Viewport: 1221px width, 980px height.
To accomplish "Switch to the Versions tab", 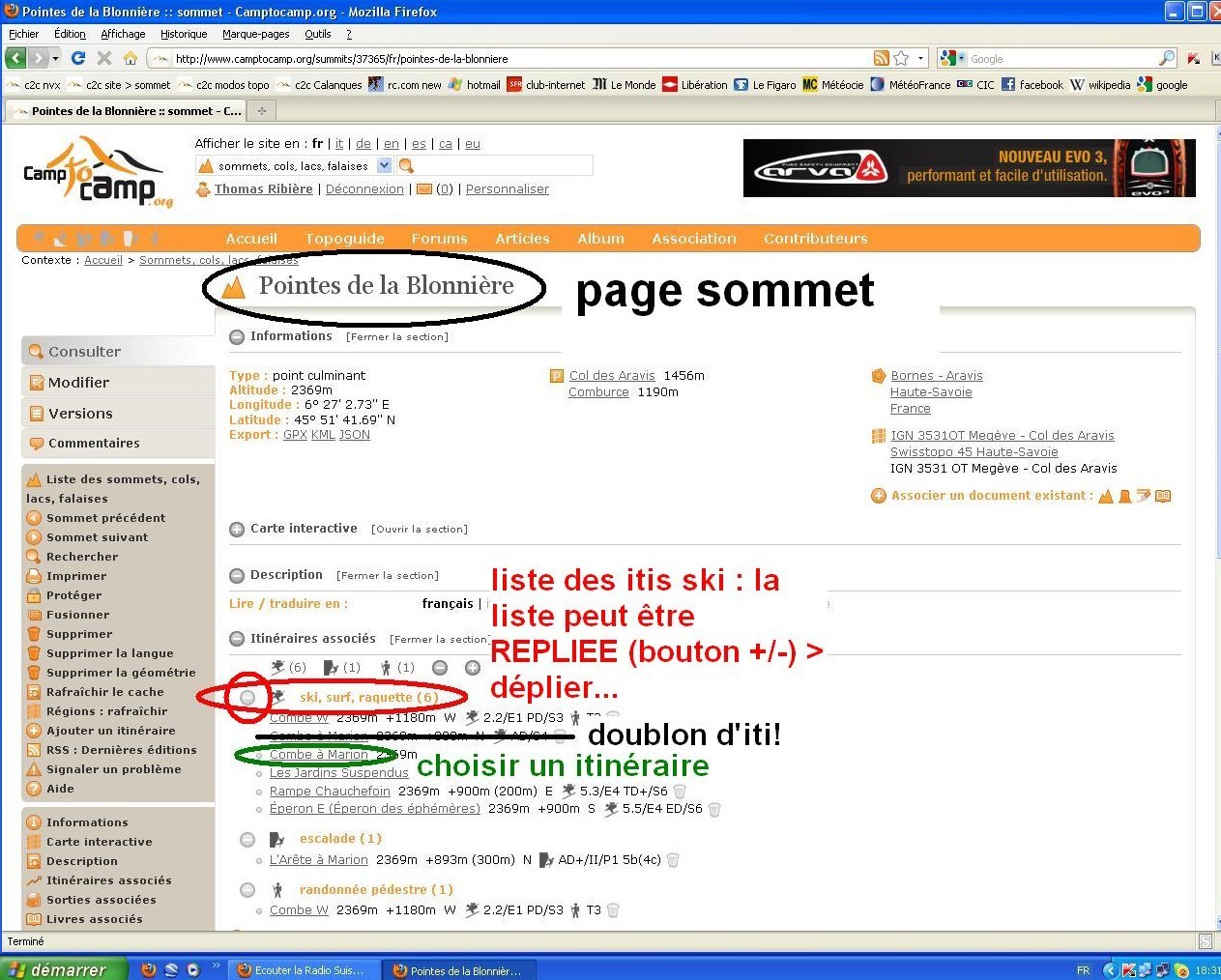I will 118,414.
